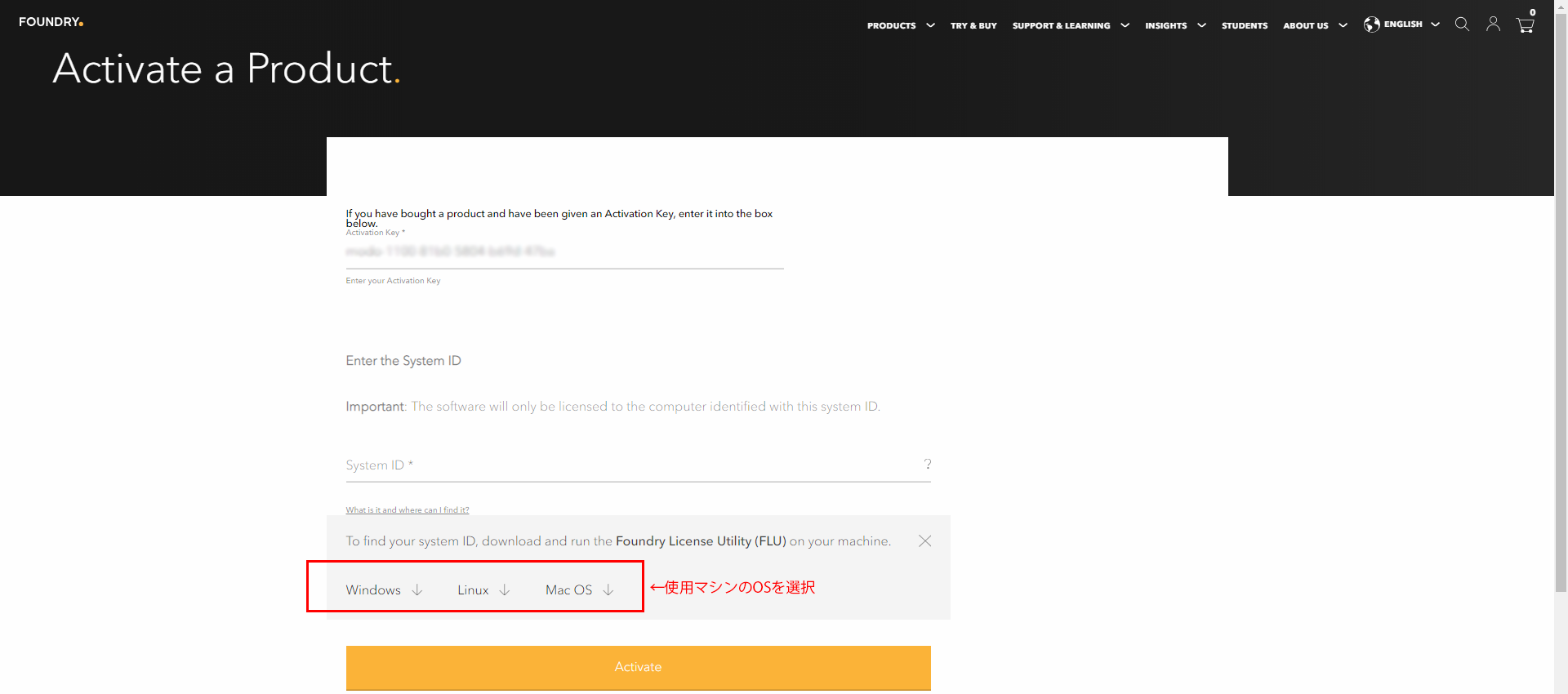This screenshot has height=694, width=1568.
Task: Click the 'Enter your Activation Key' hint
Action: click(x=393, y=281)
